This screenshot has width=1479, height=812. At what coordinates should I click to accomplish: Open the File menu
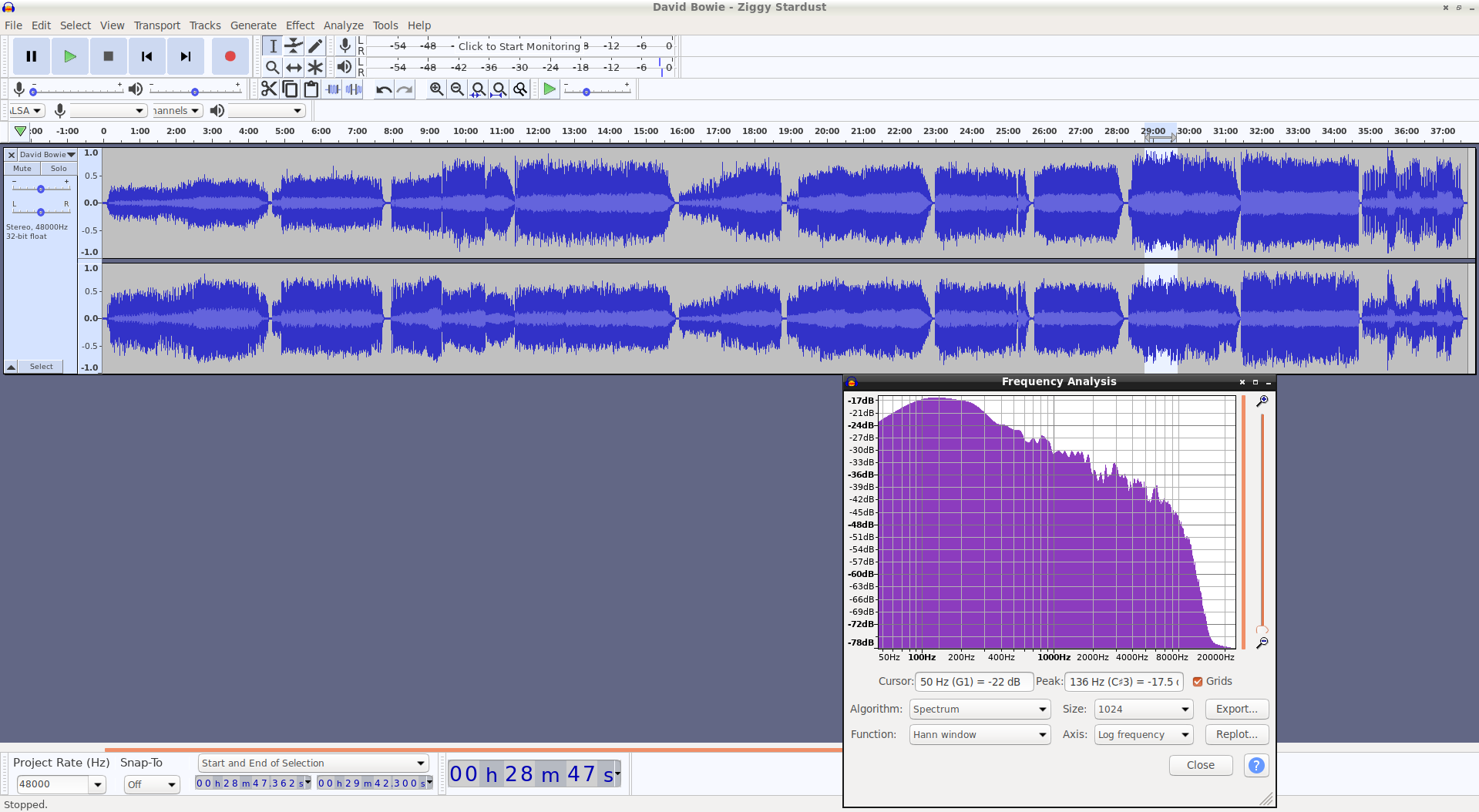click(14, 25)
